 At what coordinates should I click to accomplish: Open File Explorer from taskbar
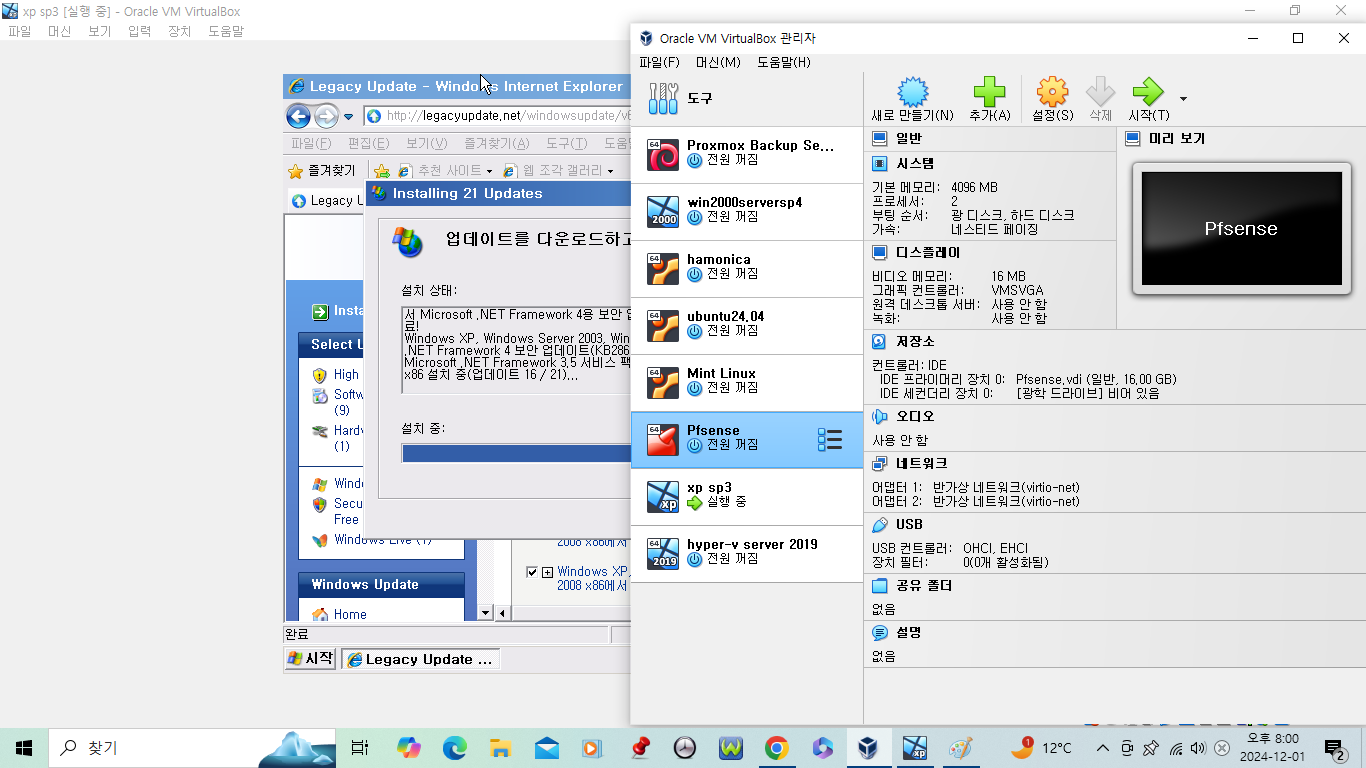click(501, 747)
